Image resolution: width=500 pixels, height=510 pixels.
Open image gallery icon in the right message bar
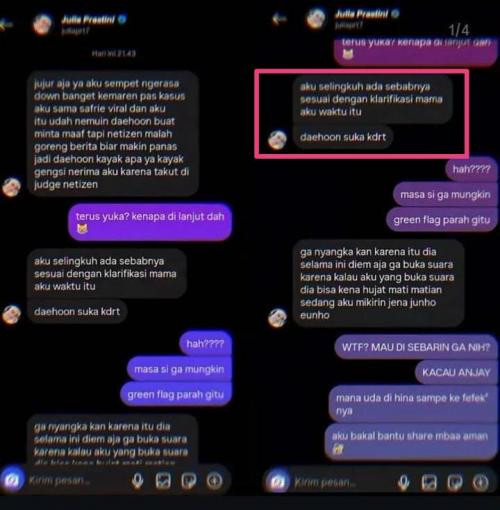[x=429, y=482]
